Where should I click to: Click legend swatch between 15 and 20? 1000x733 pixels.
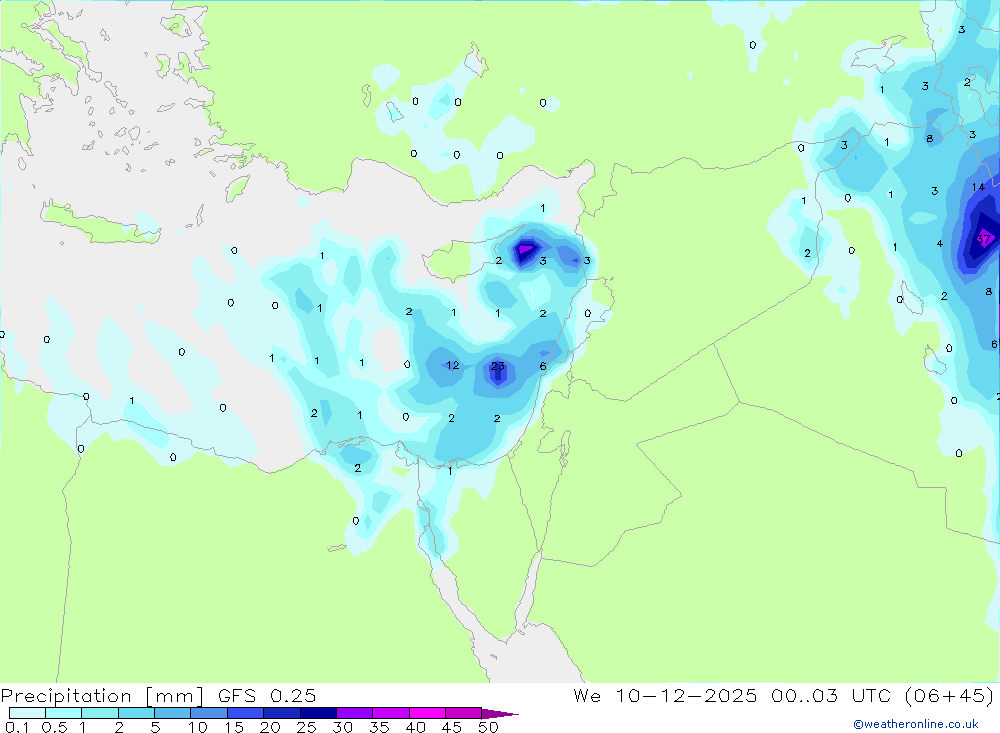[246, 713]
